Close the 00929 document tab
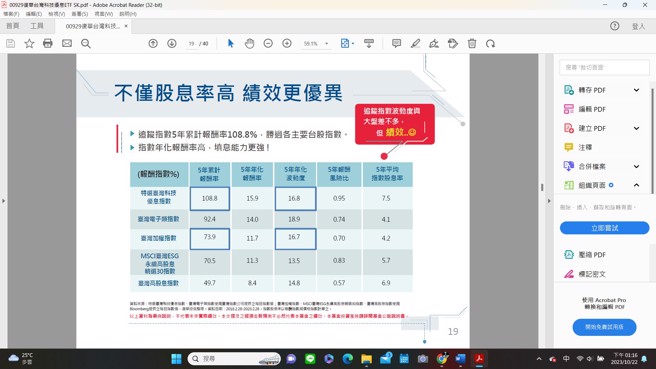The image size is (656, 369). (x=126, y=26)
